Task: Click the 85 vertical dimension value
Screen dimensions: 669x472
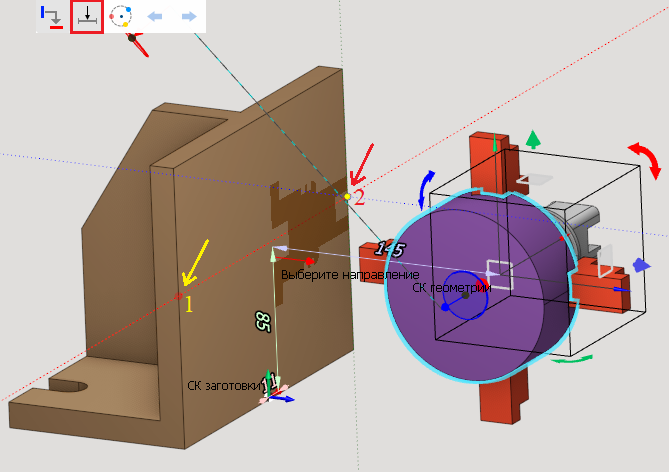Action: 262,321
